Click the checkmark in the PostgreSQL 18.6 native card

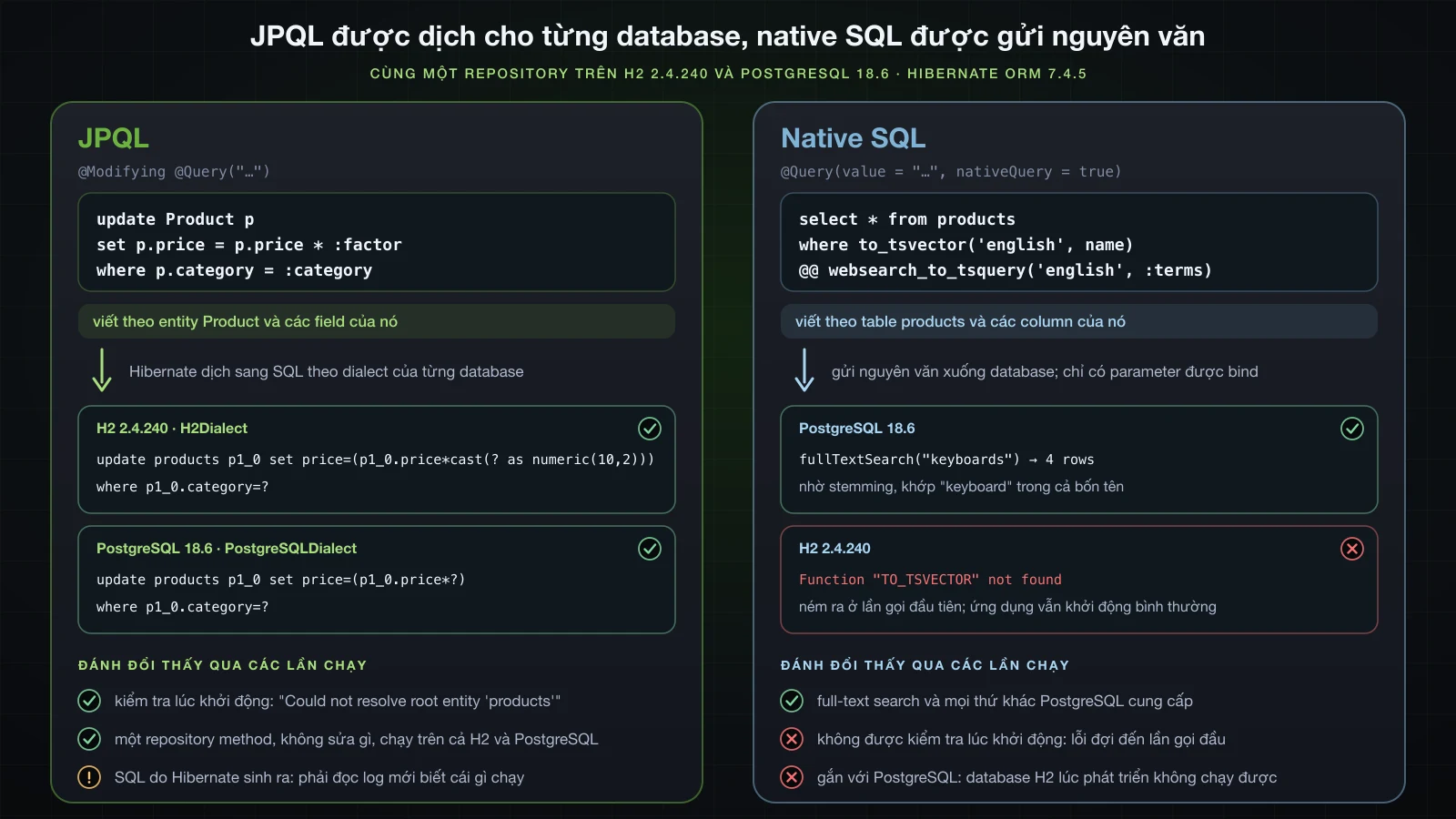pyautogui.click(x=1352, y=429)
